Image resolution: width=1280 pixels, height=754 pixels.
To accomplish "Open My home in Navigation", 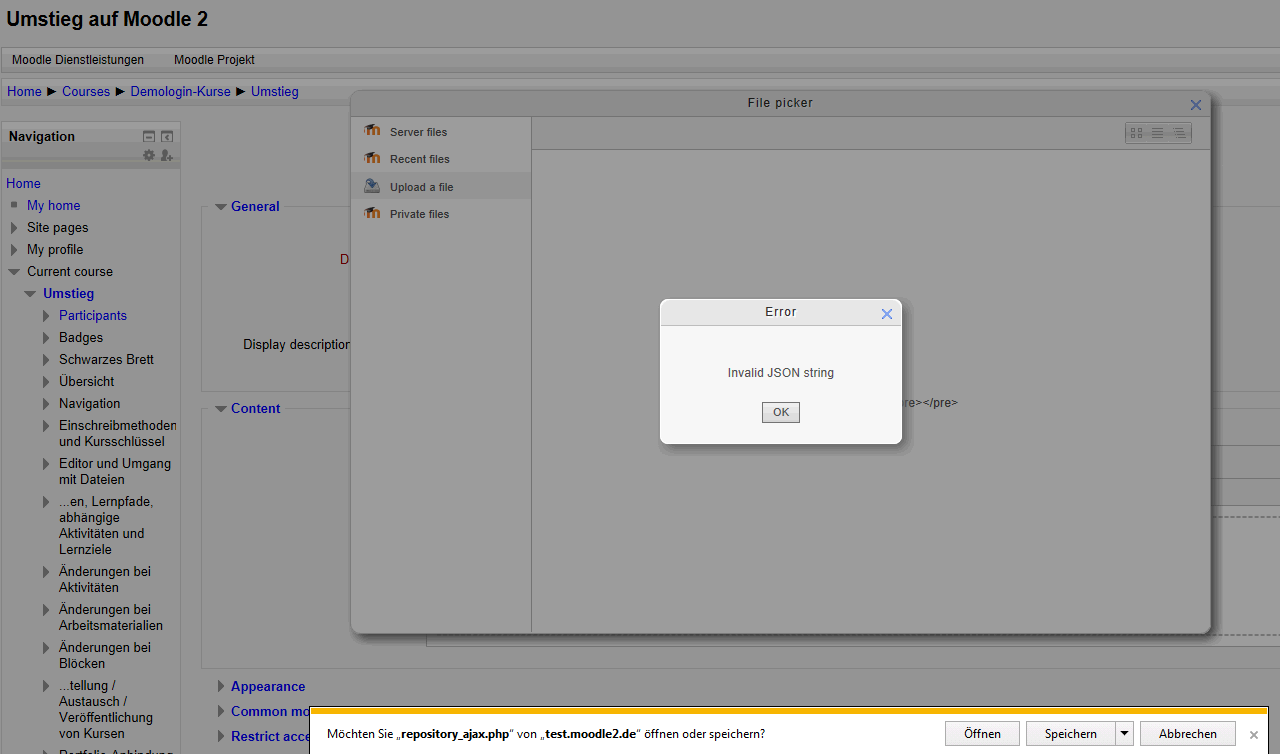I will pos(53,205).
